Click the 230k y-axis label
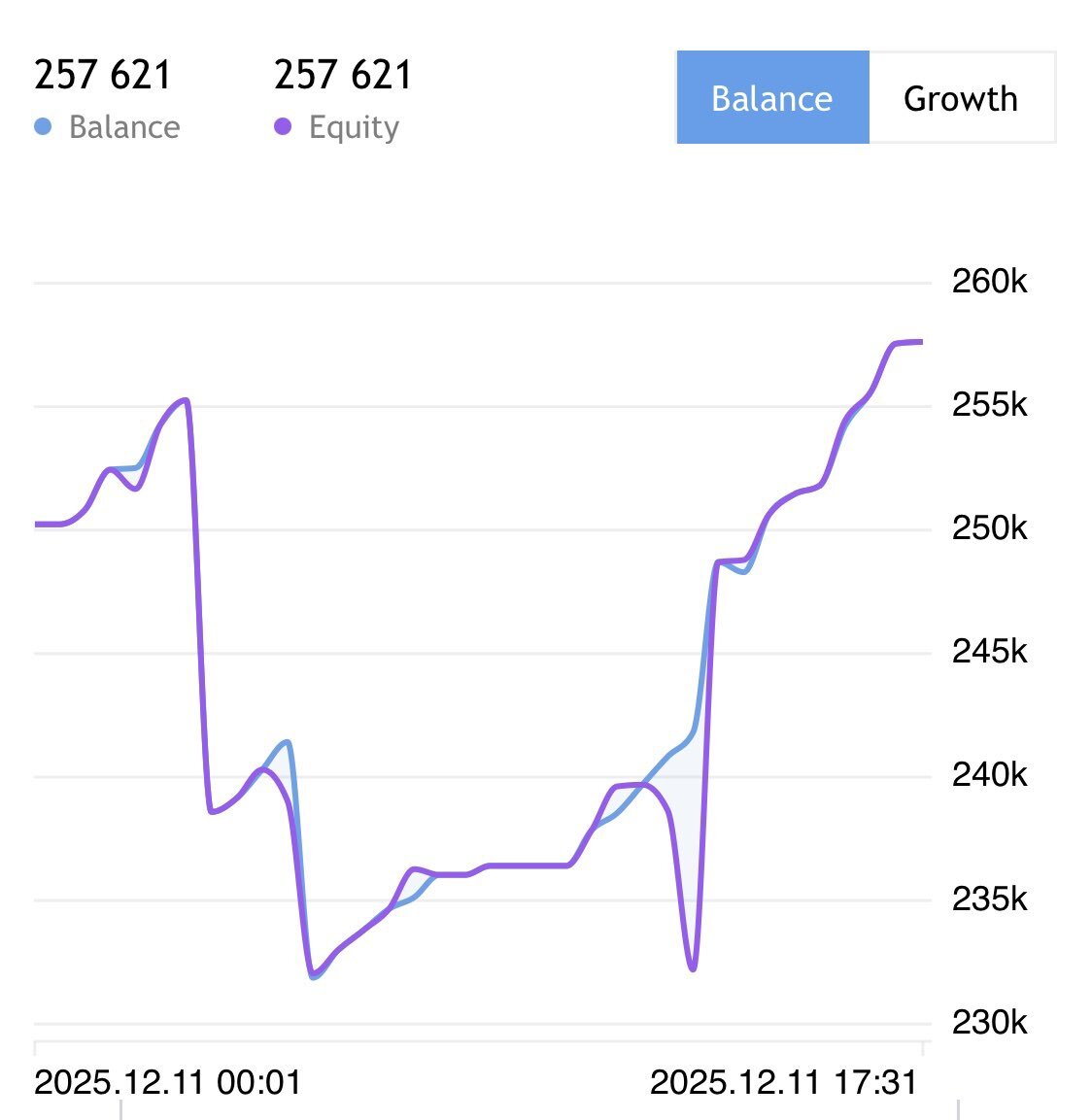Image resolution: width=1092 pixels, height=1120 pixels. click(989, 1022)
